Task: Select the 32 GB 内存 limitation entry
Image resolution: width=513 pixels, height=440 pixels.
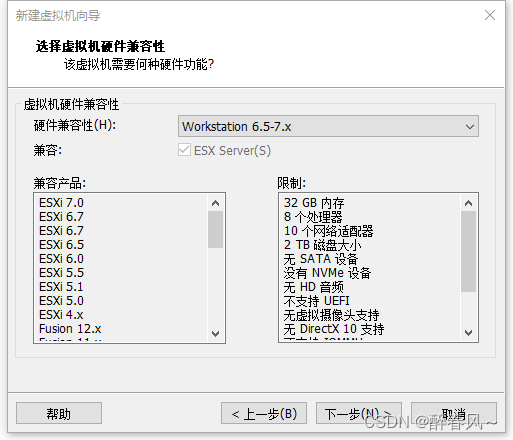Action: pos(314,203)
